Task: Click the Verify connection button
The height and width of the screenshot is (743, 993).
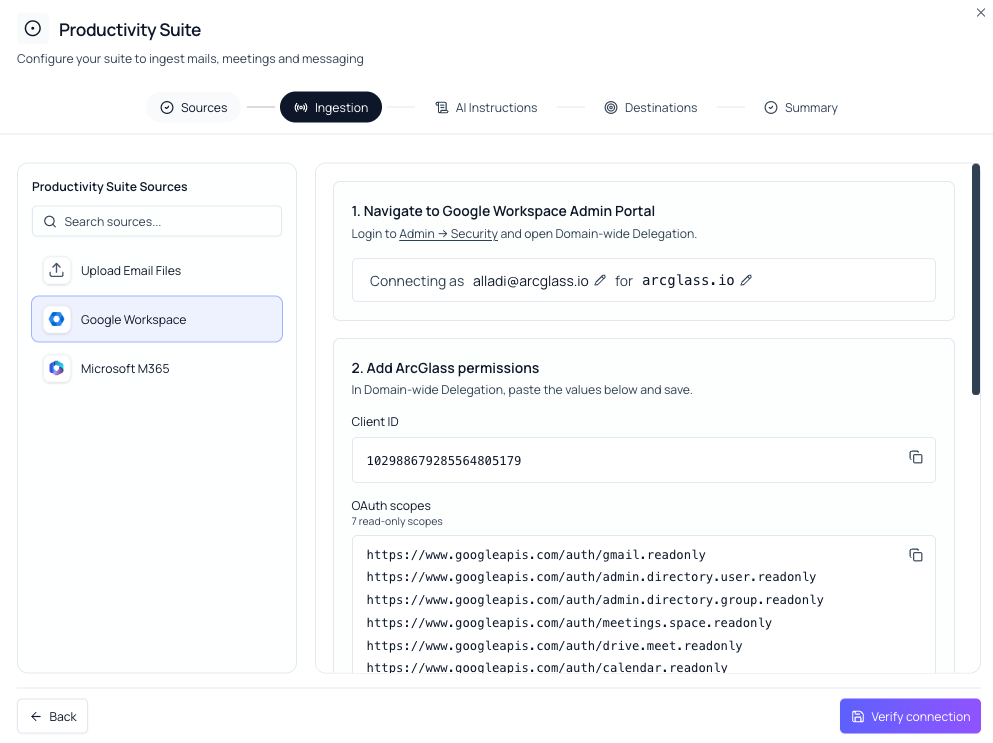Action: [910, 716]
